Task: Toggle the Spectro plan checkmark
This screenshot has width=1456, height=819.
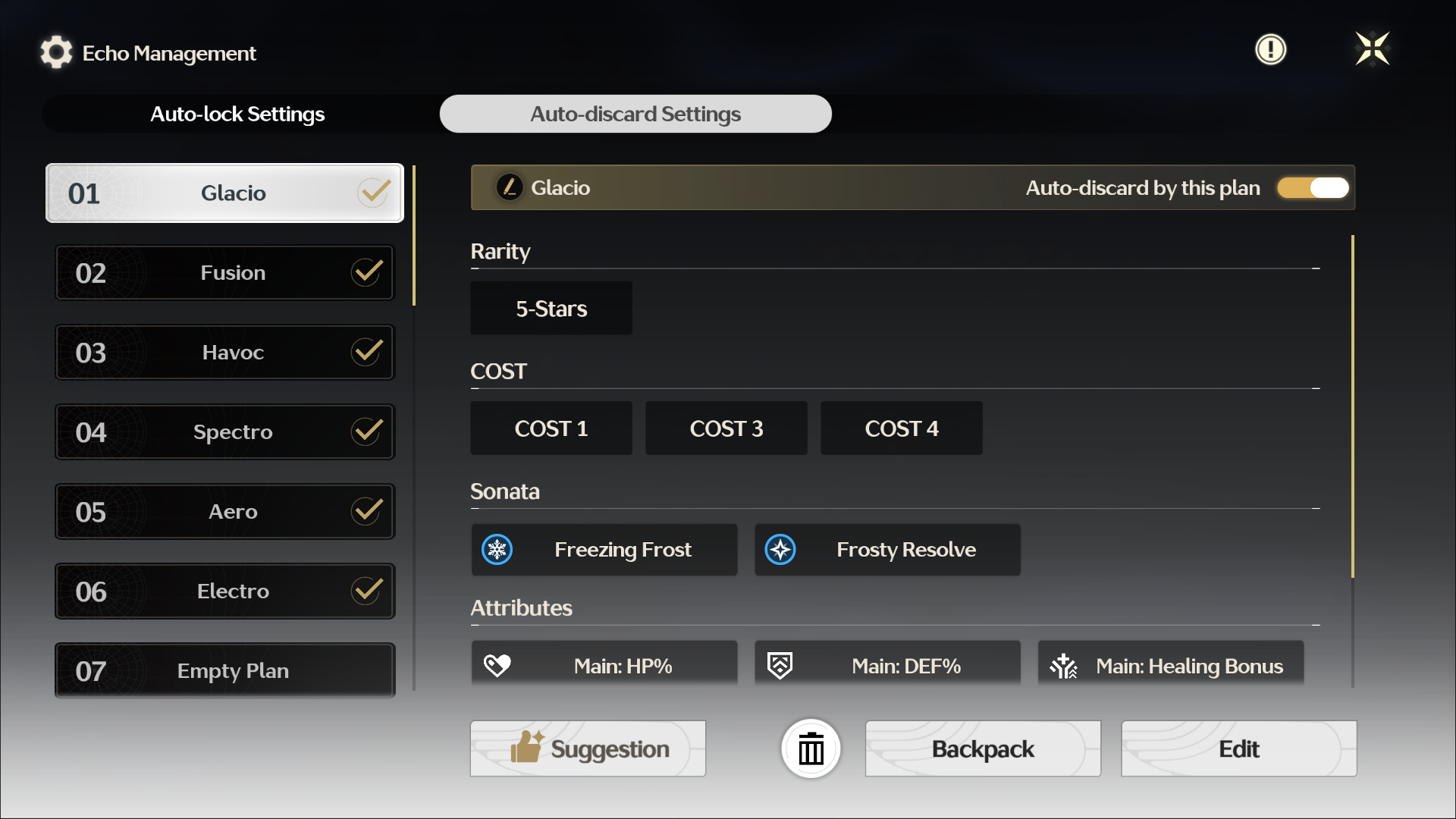Action: tap(368, 431)
